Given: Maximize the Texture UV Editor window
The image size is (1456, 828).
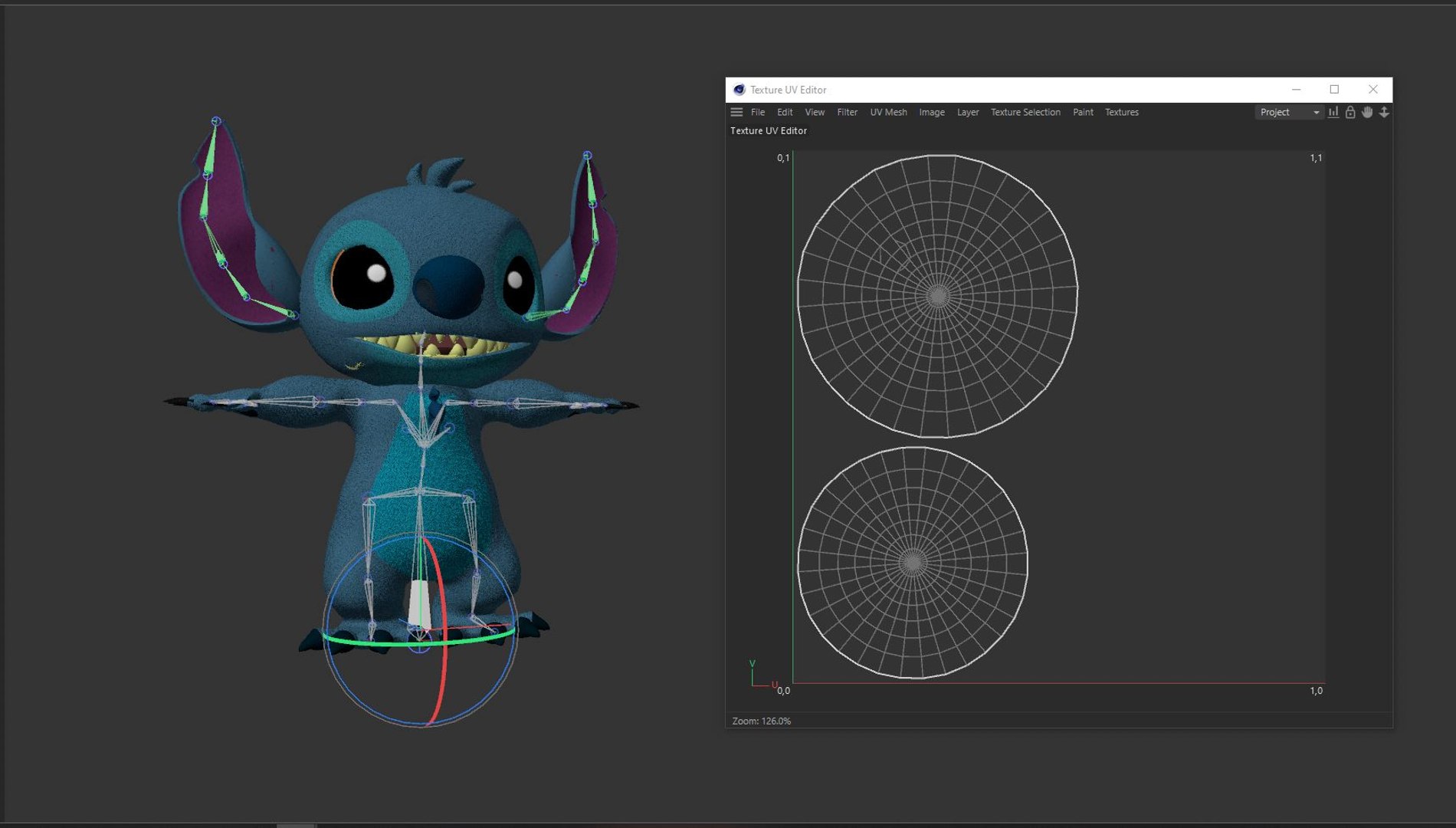Looking at the screenshot, I should pos(1334,90).
